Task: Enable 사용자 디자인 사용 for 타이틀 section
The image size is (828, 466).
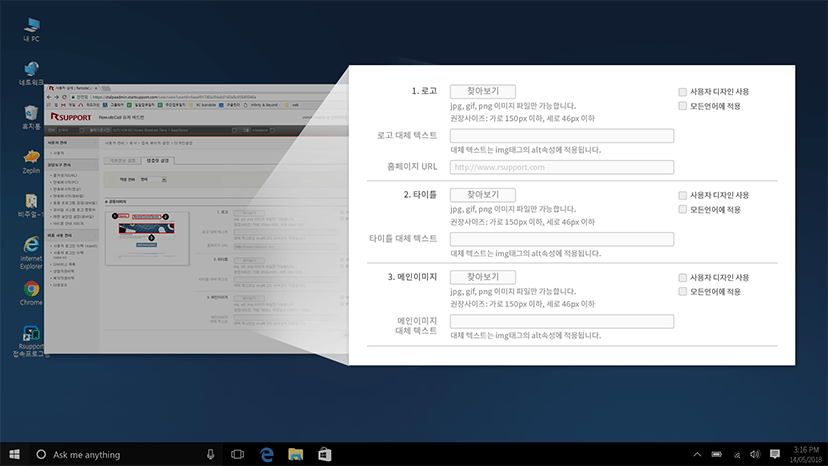Action: click(682, 195)
